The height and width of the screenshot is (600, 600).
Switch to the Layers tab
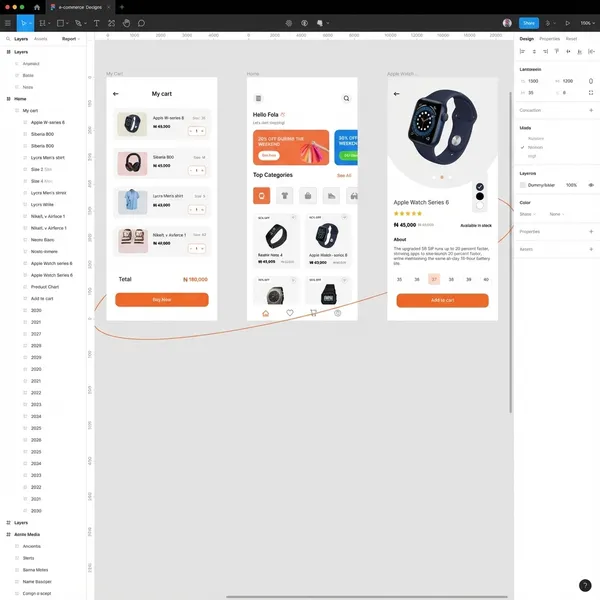pos(21,39)
